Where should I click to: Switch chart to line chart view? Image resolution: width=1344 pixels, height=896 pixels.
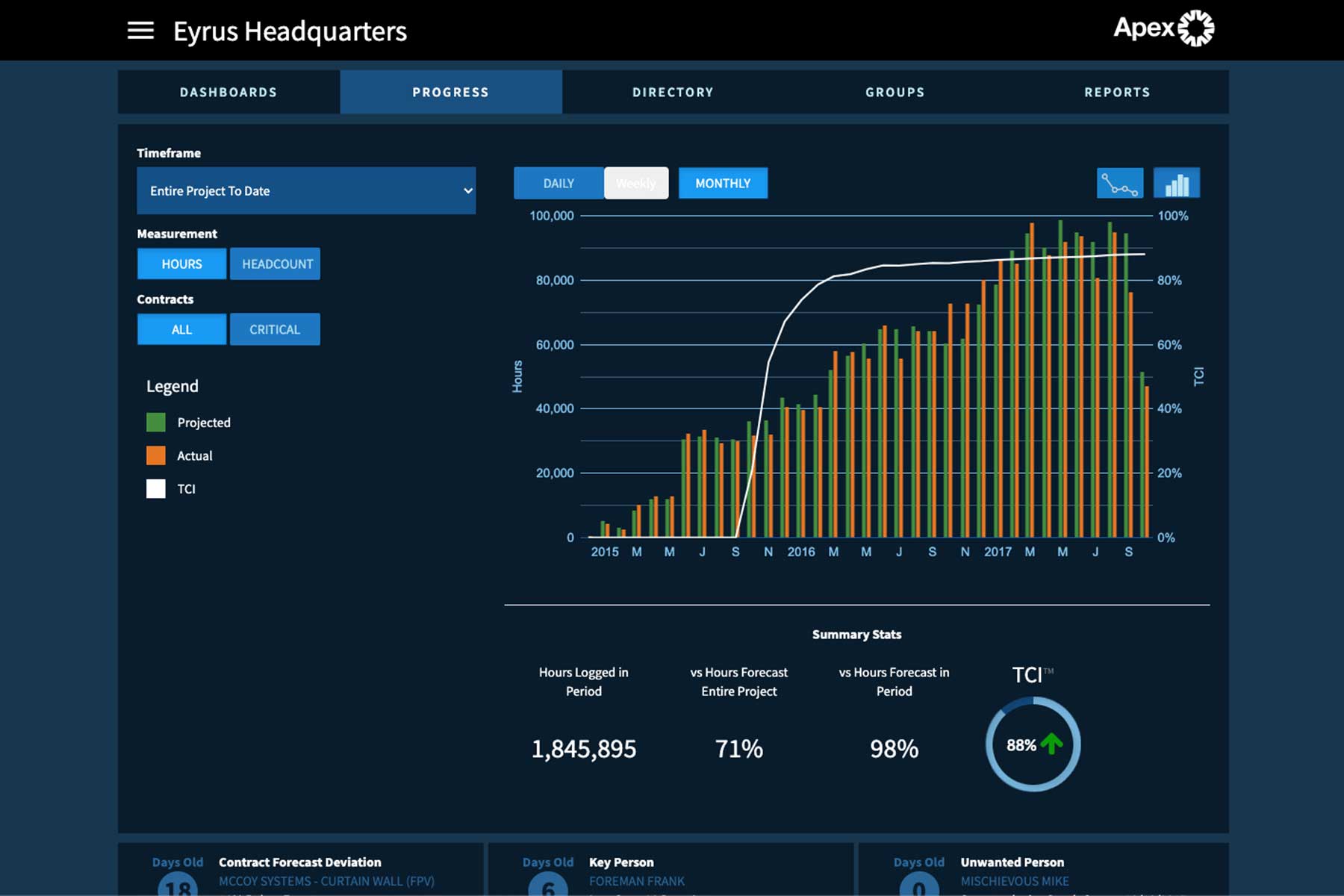click(x=1121, y=183)
